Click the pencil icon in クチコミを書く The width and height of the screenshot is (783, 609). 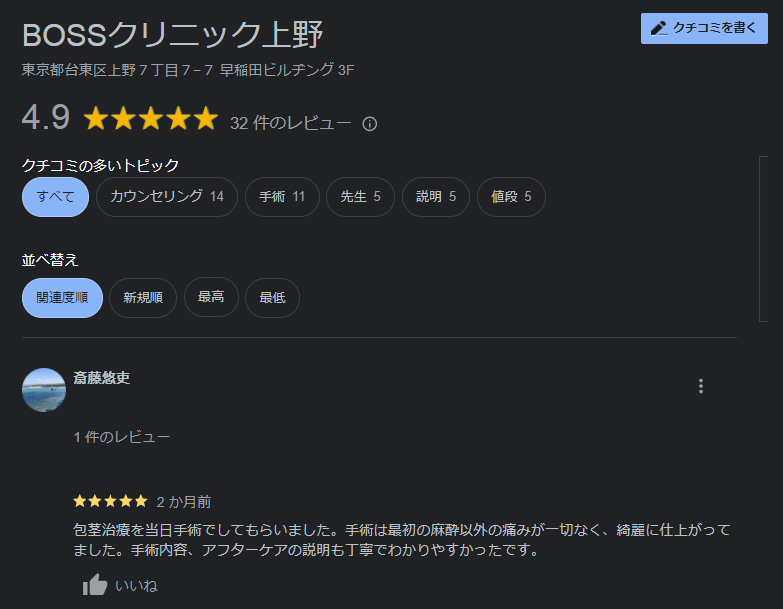(x=658, y=29)
